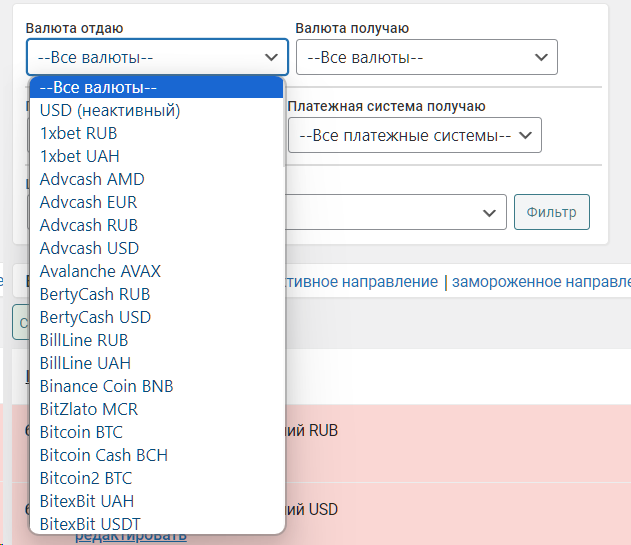631x545 pixels.
Task: Choose 'Binance Coin BNB' option
Action: pyautogui.click(x=107, y=386)
